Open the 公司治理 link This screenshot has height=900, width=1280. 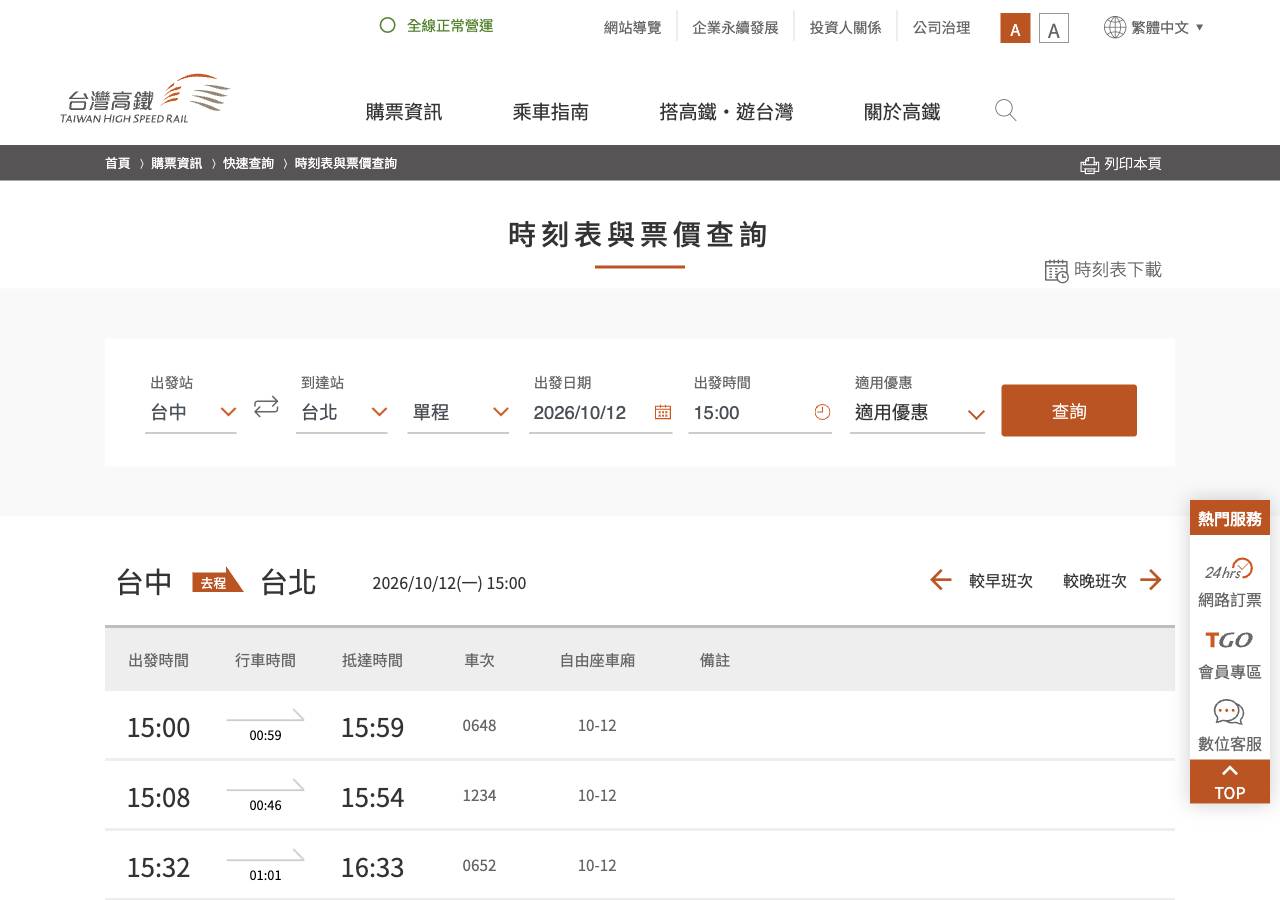(x=941, y=27)
